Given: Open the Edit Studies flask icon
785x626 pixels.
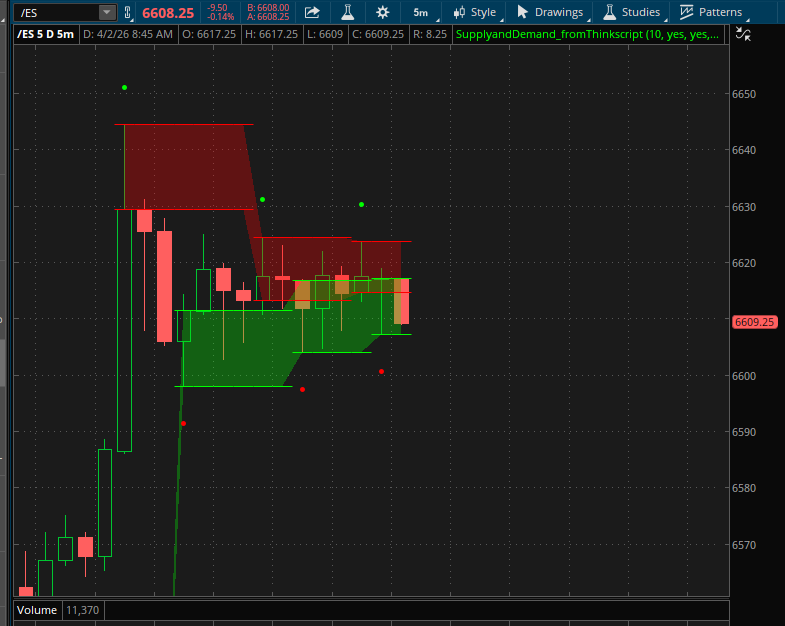Looking at the screenshot, I should coord(347,12).
